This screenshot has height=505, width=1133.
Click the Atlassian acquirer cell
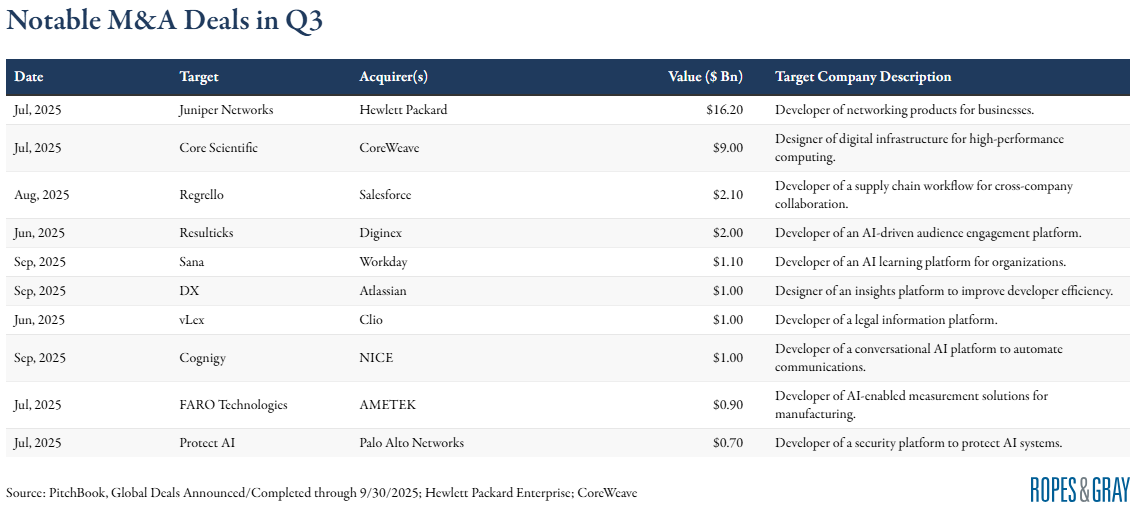tap(383, 291)
